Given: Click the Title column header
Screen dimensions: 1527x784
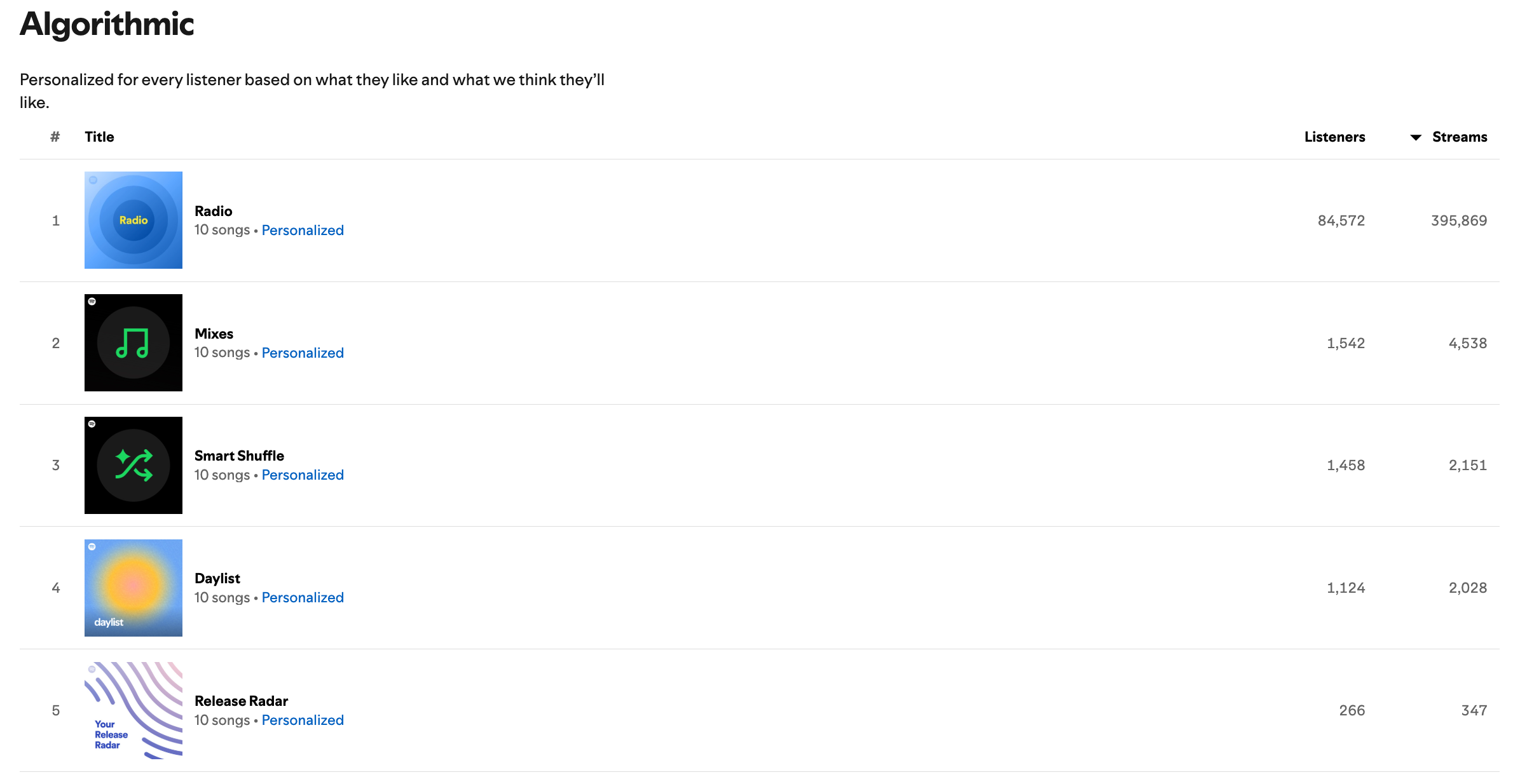Looking at the screenshot, I should click(99, 137).
